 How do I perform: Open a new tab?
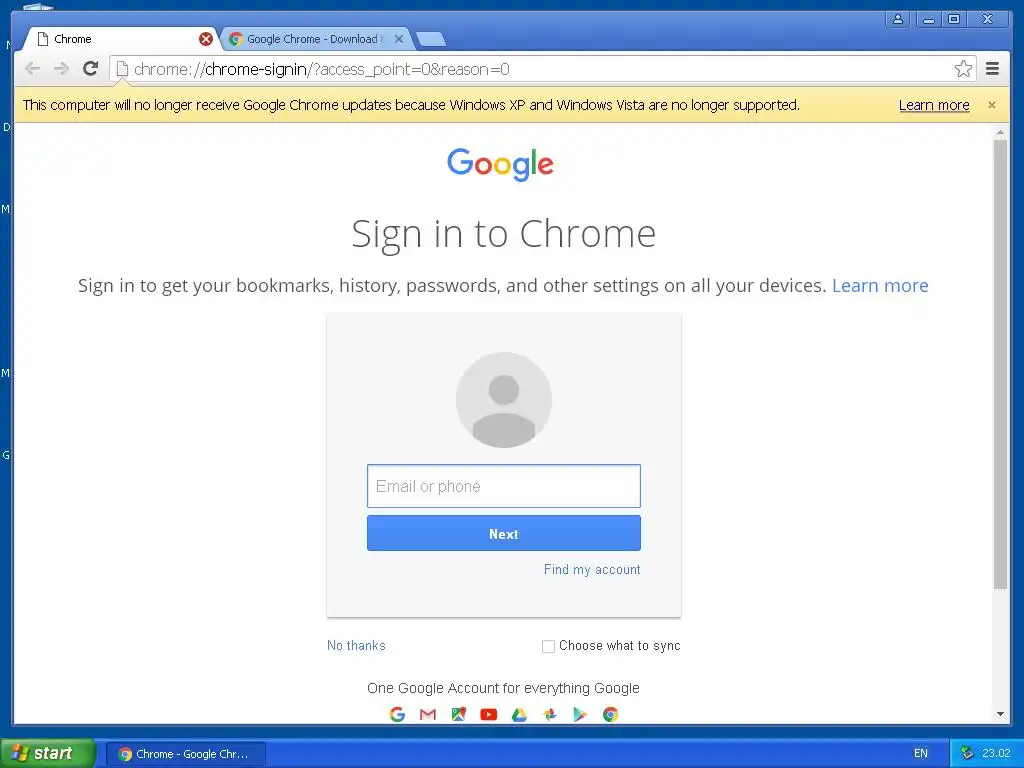click(431, 40)
